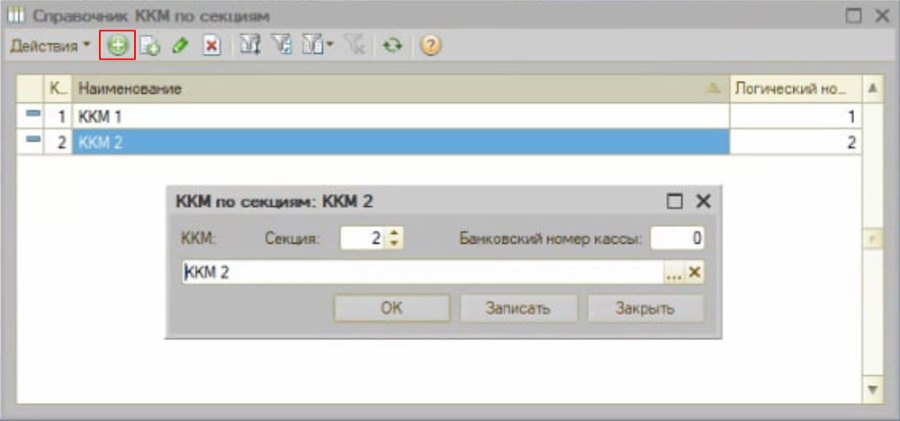Click the Логический но... column header

click(796, 88)
